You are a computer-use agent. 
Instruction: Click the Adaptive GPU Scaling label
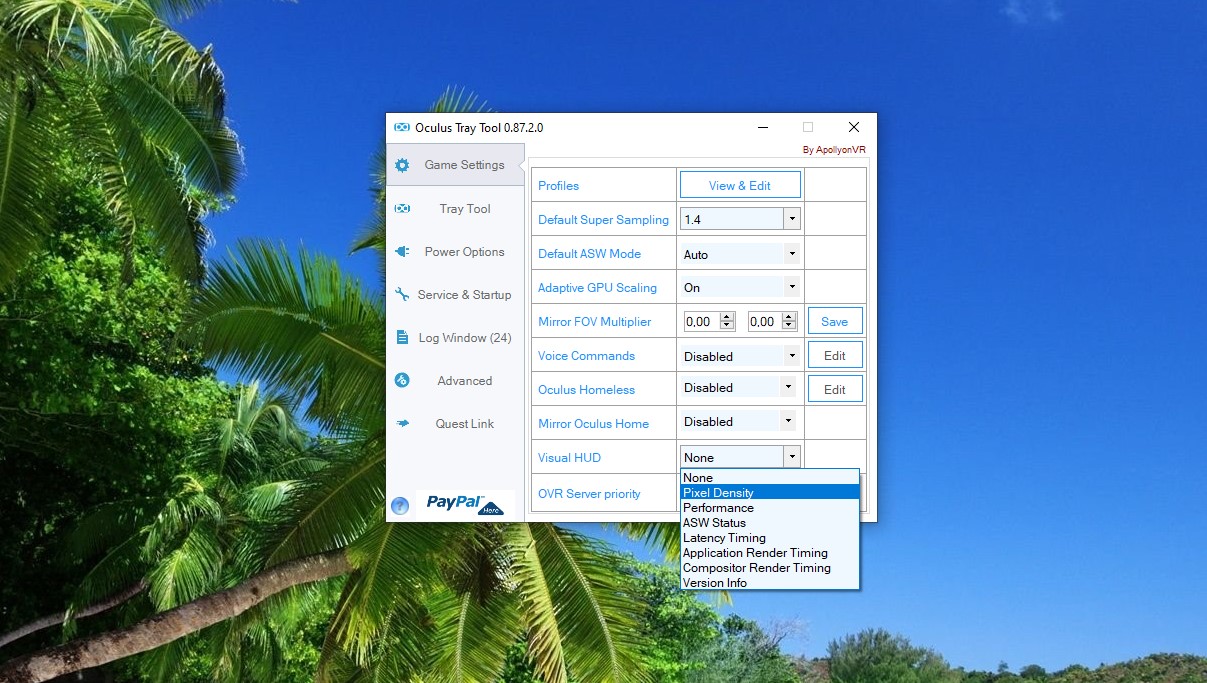point(597,287)
